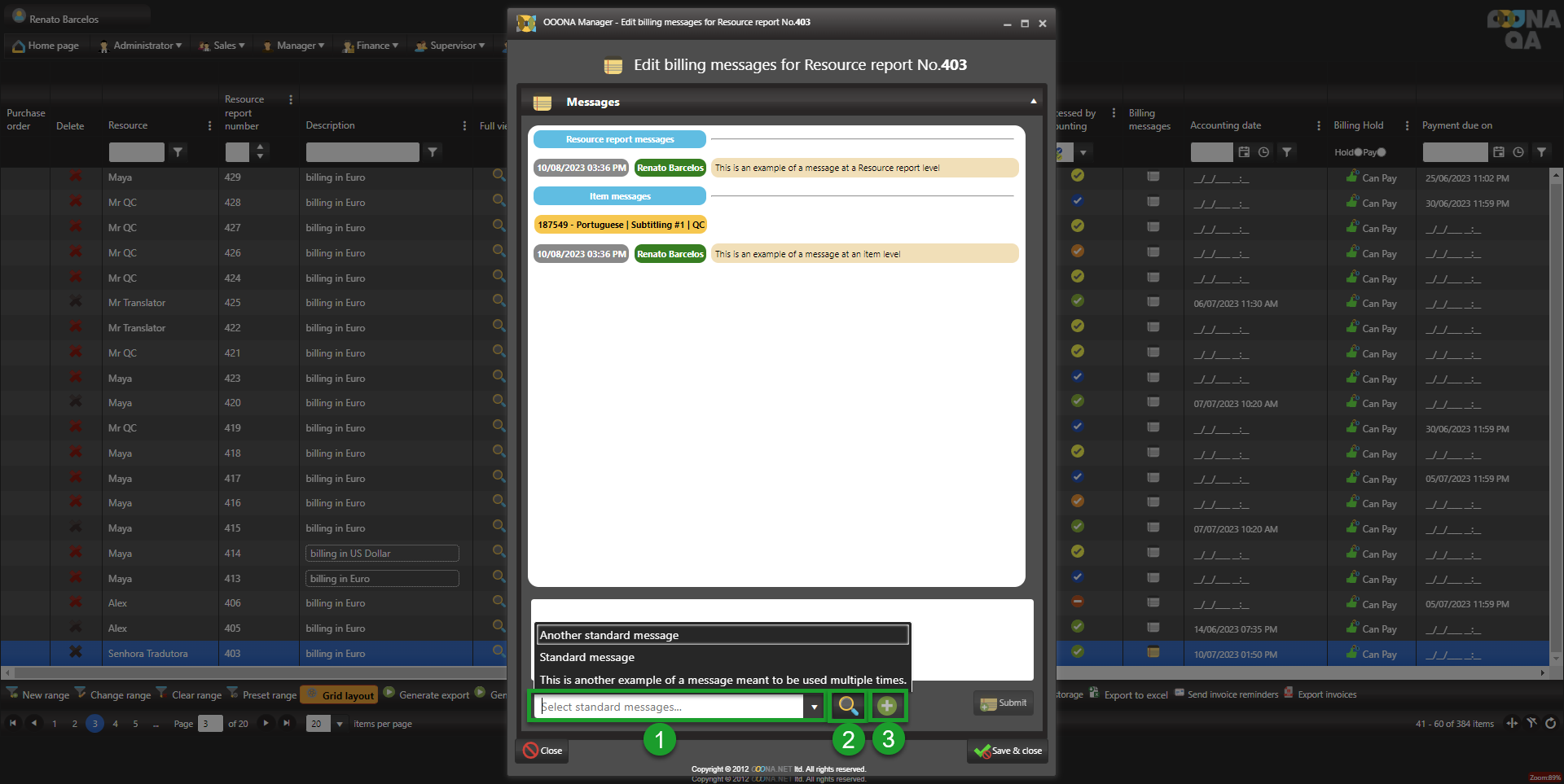Open the standard messages dropdown arrow
The width and height of the screenshot is (1564, 784).
tap(814, 707)
